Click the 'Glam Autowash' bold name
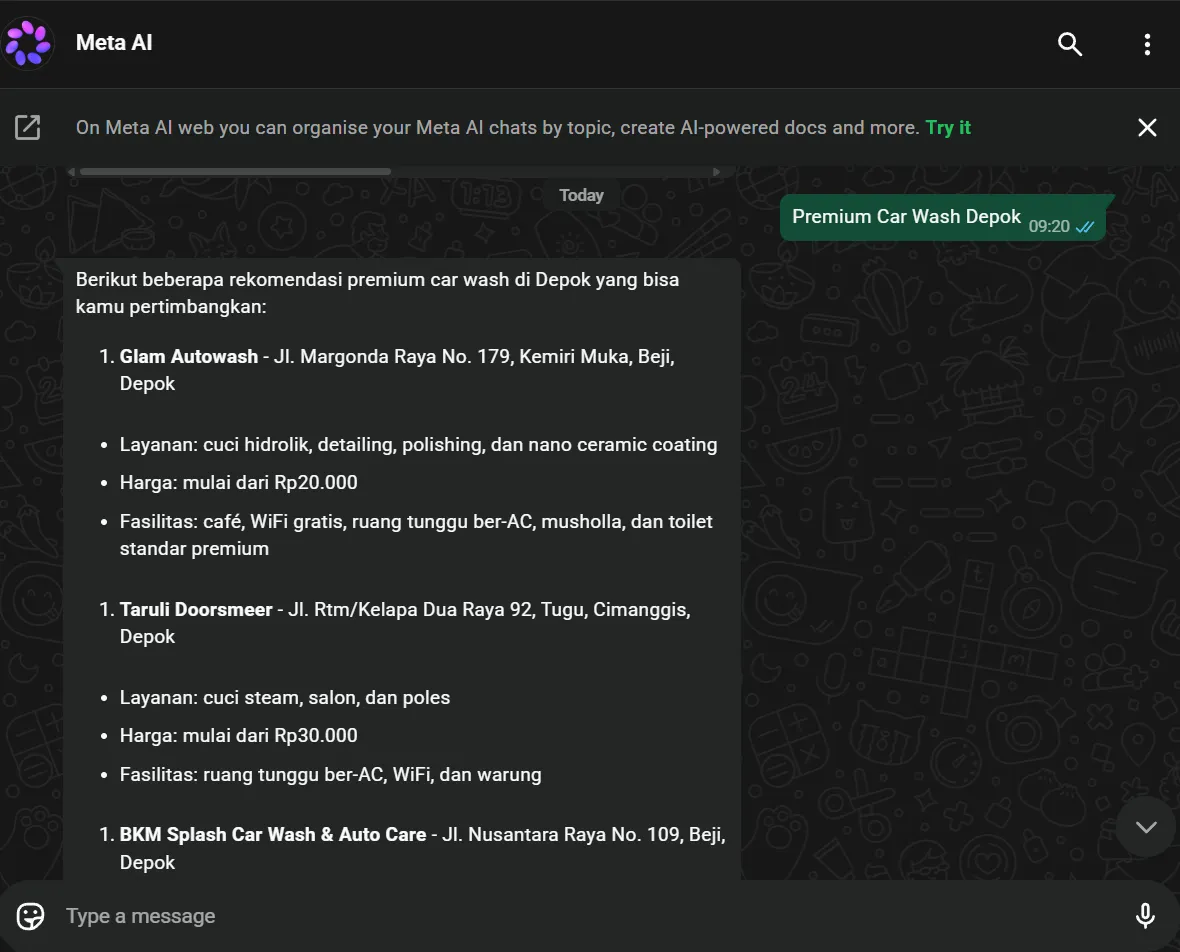 [189, 356]
